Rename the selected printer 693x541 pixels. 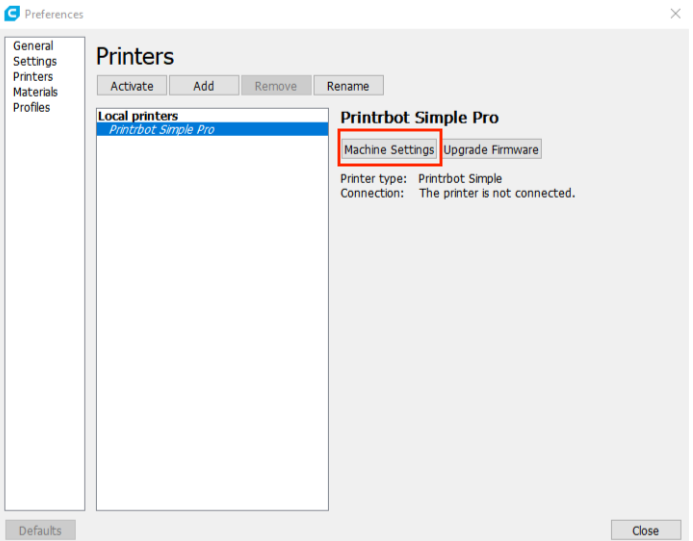click(348, 86)
